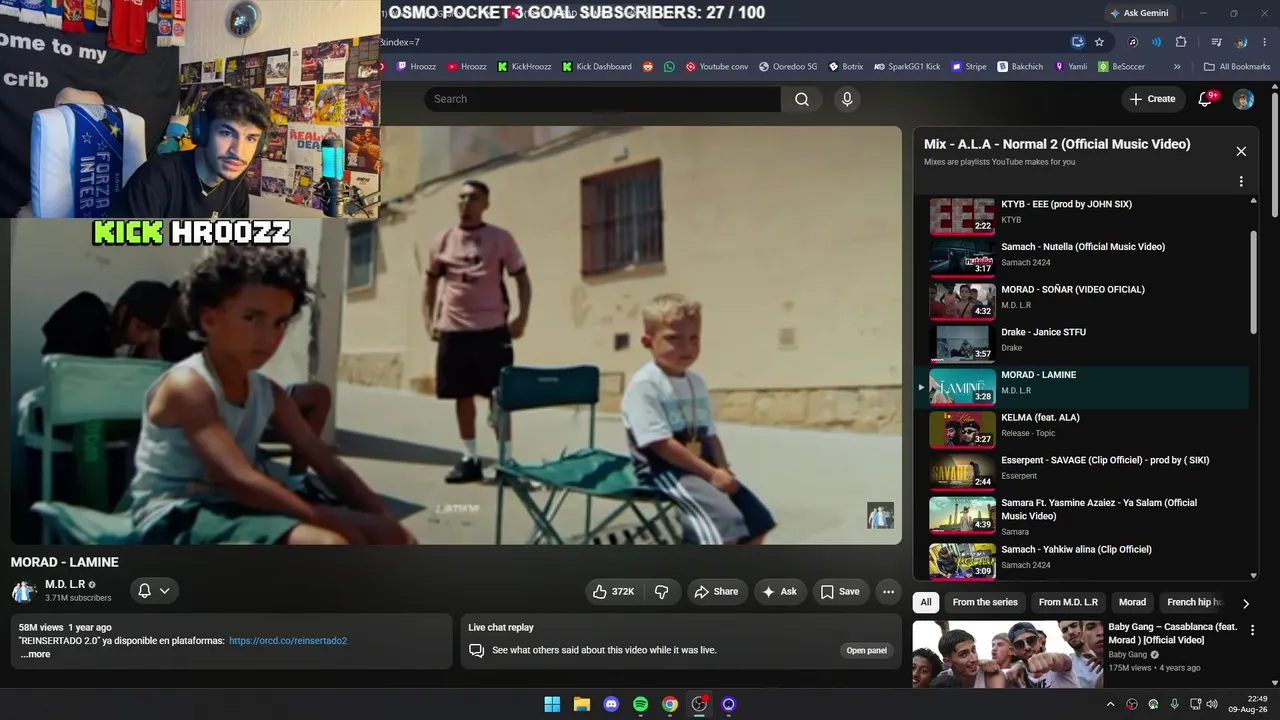The image size is (1280, 720).
Task: Open Windows Start menu
Action: (552, 704)
